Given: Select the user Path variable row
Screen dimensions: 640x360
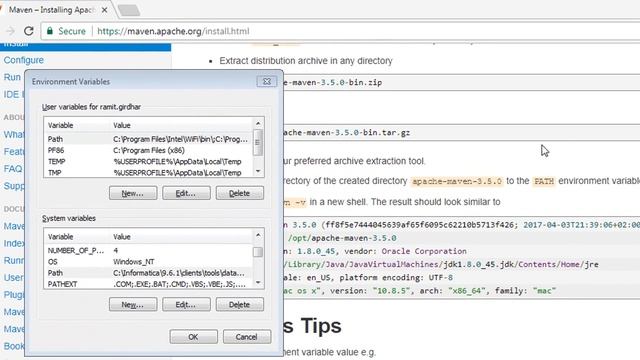Looking at the screenshot, I should [149, 139].
